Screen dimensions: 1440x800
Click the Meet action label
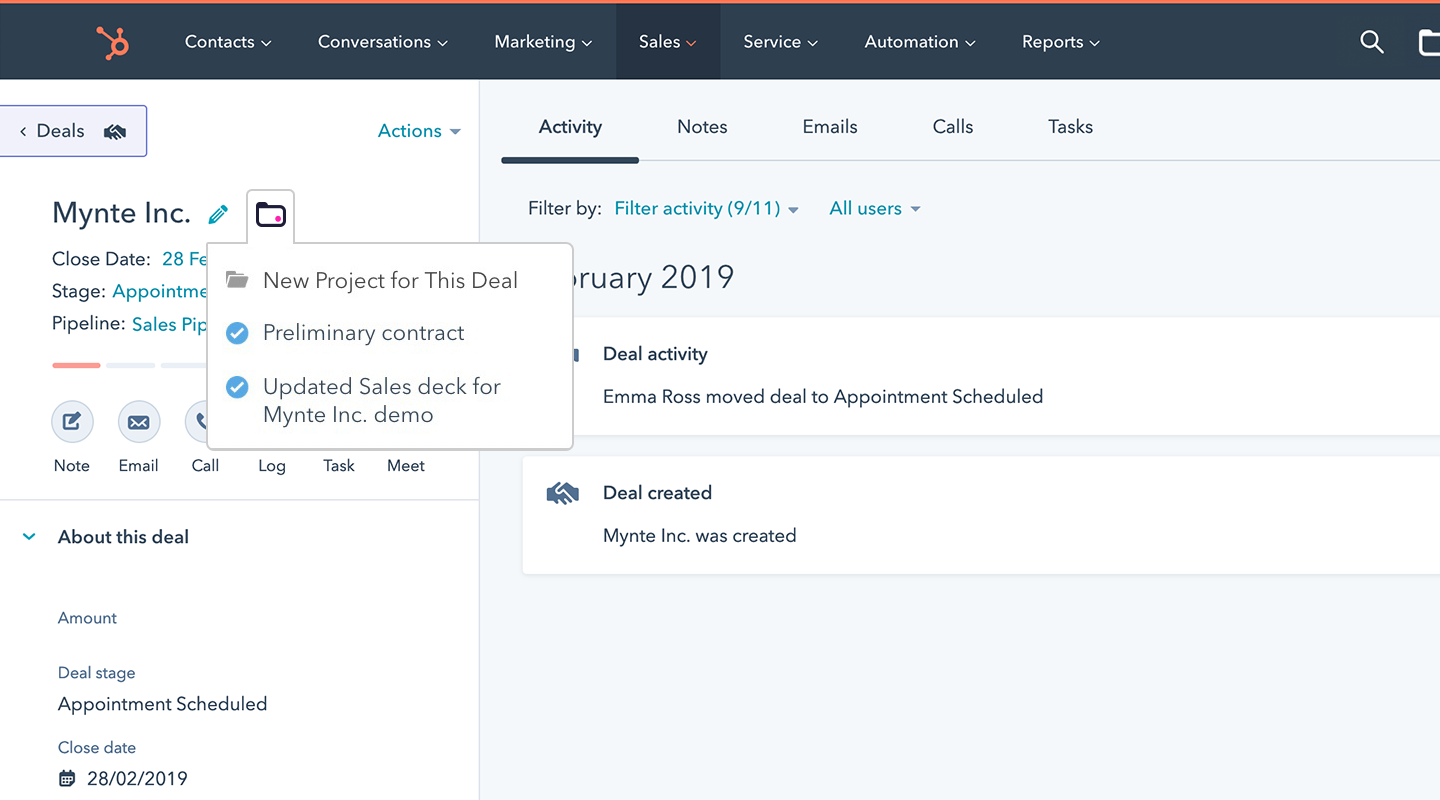tap(406, 466)
